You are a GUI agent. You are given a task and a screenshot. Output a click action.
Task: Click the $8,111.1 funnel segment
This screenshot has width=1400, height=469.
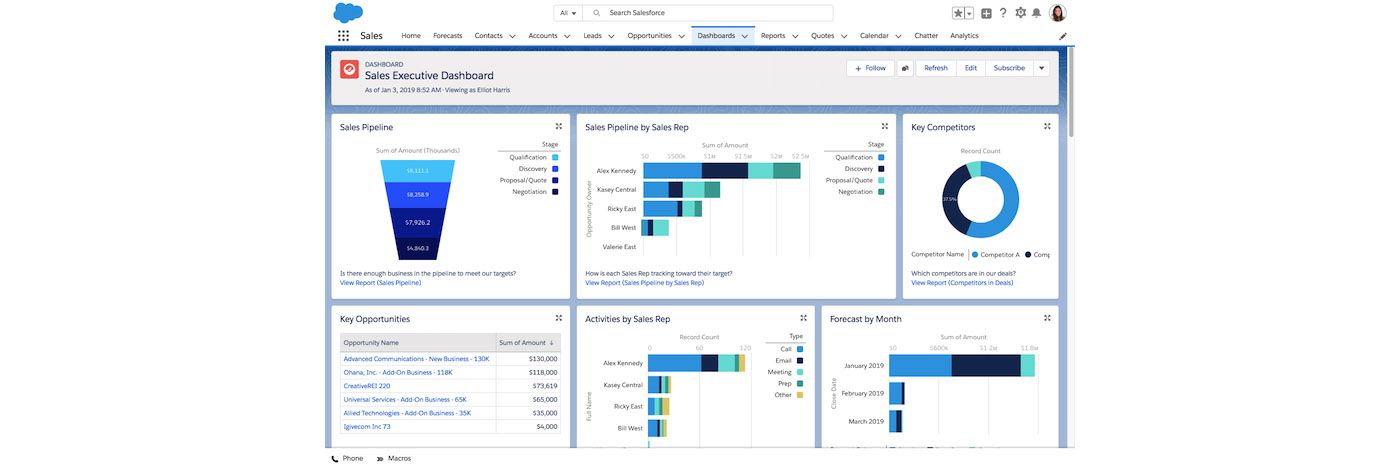[x=418, y=171]
